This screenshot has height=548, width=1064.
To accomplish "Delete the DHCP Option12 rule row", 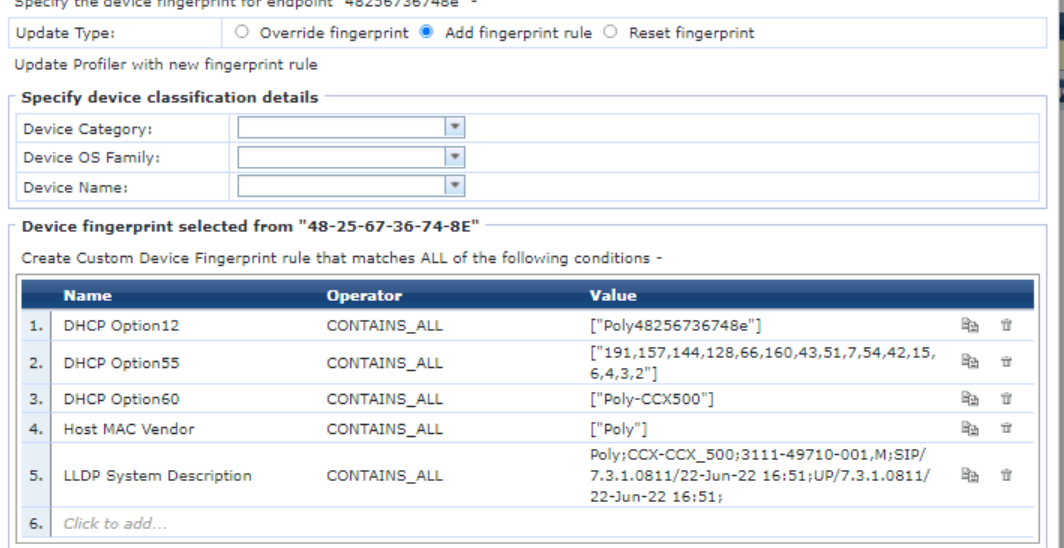I will point(1006,325).
